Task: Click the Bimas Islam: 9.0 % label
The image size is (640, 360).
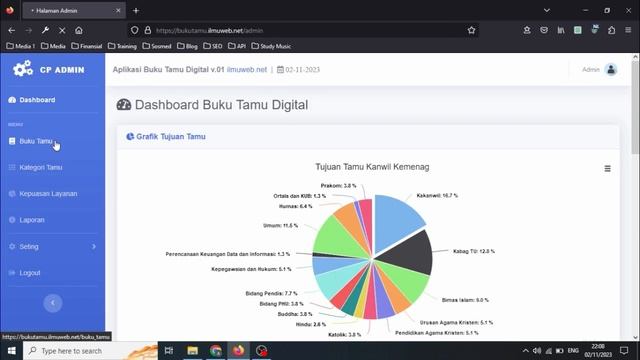Action: click(x=465, y=300)
